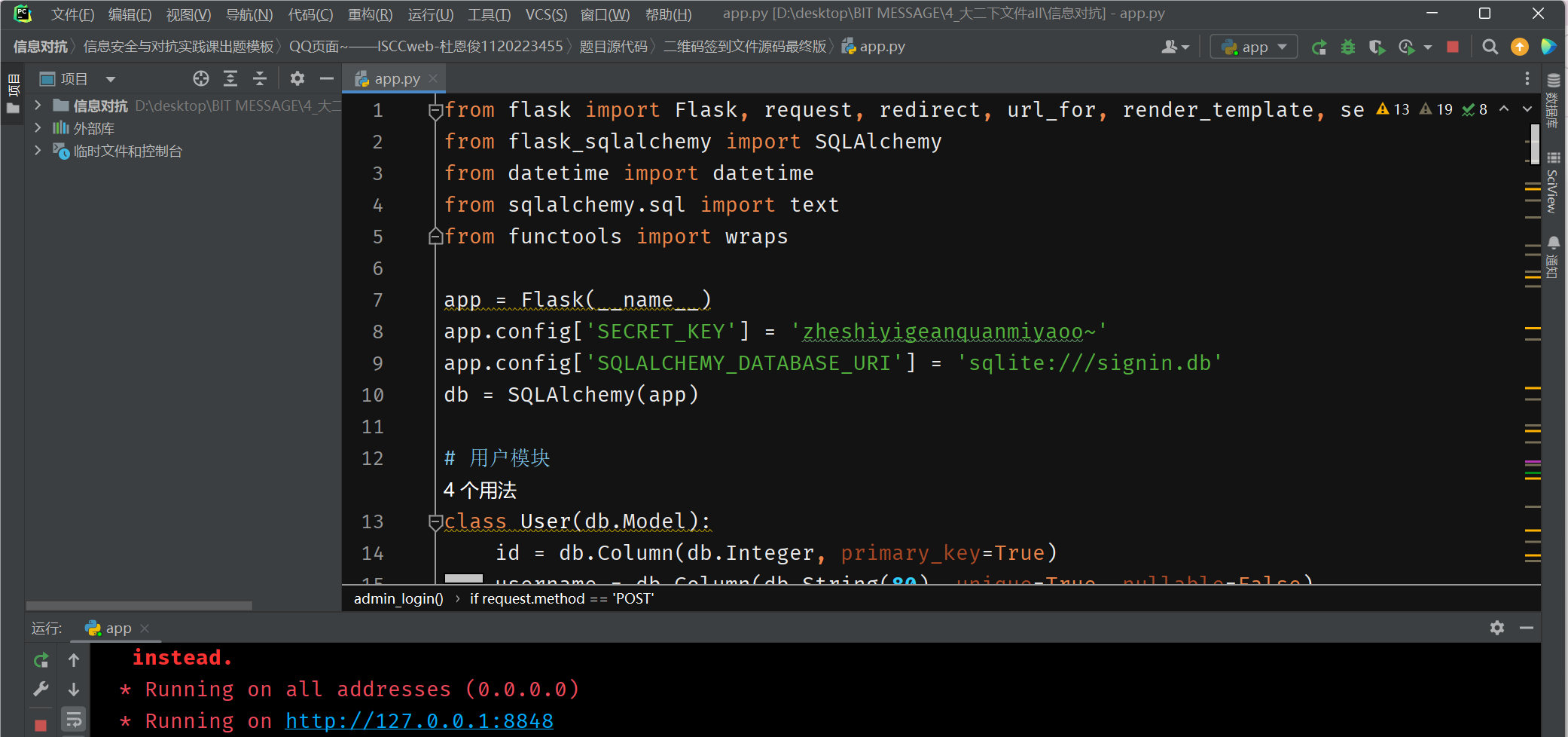1568x737 pixels.
Task: Toggle the SciView side panel
Action: click(x=1553, y=183)
